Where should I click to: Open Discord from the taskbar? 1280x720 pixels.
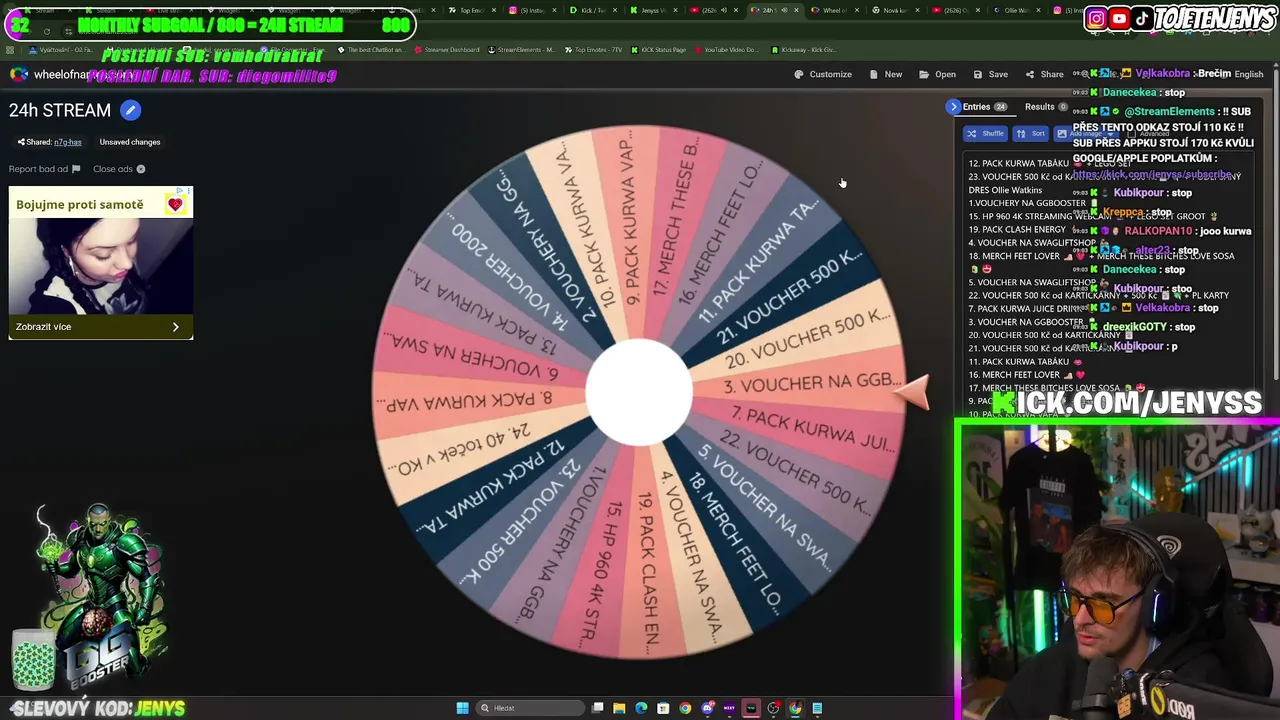pos(707,708)
